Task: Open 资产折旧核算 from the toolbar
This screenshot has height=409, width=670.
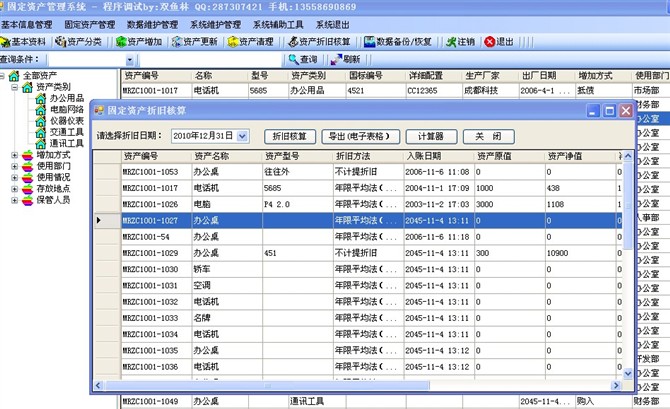Action: 319,41
